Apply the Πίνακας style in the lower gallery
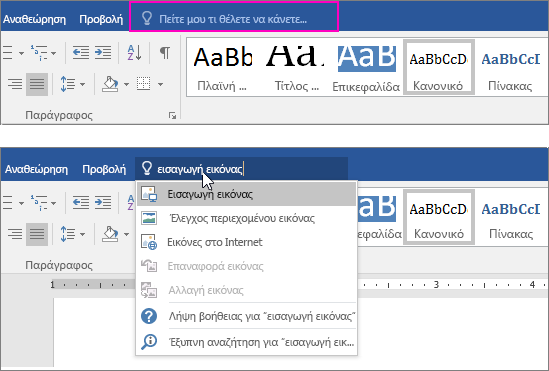 coord(510,218)
